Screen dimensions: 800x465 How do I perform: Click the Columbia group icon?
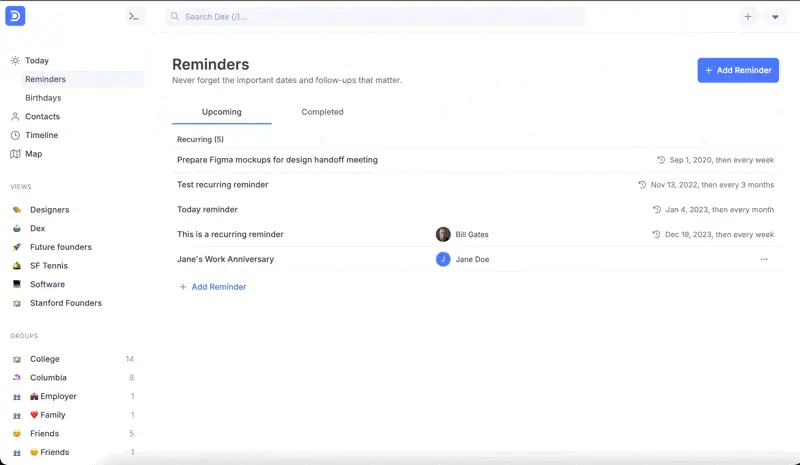coord(17,378)
